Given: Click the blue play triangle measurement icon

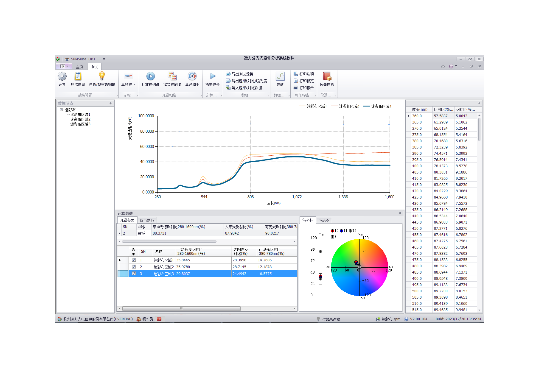Looking at the screenshot, I should pos(212,76).
